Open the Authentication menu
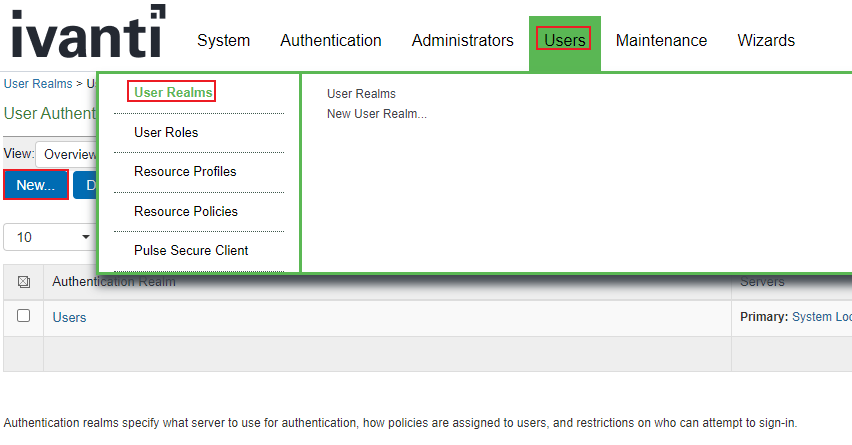852x445 pixels. click(x=330, y=41)
